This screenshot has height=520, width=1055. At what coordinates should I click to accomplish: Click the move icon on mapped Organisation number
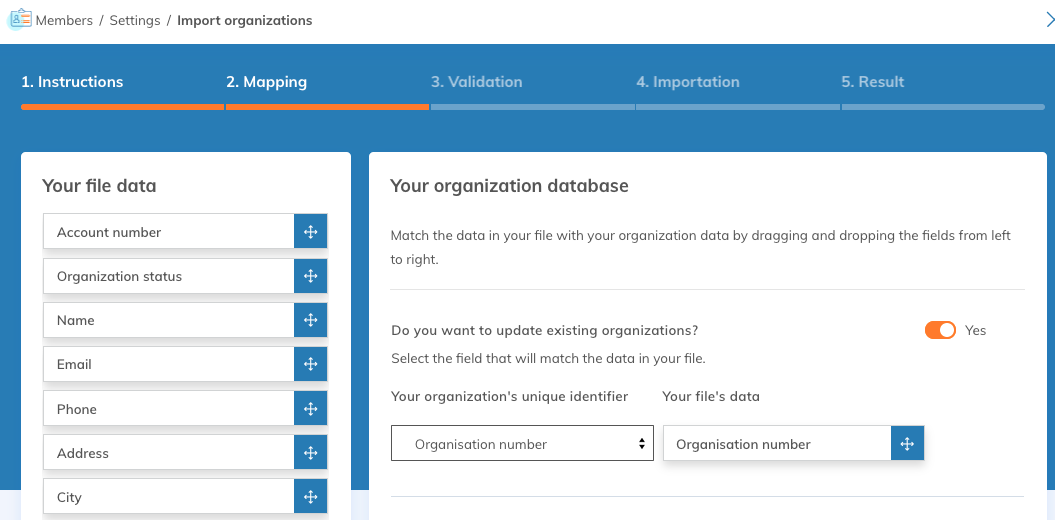tap(907, 444)
